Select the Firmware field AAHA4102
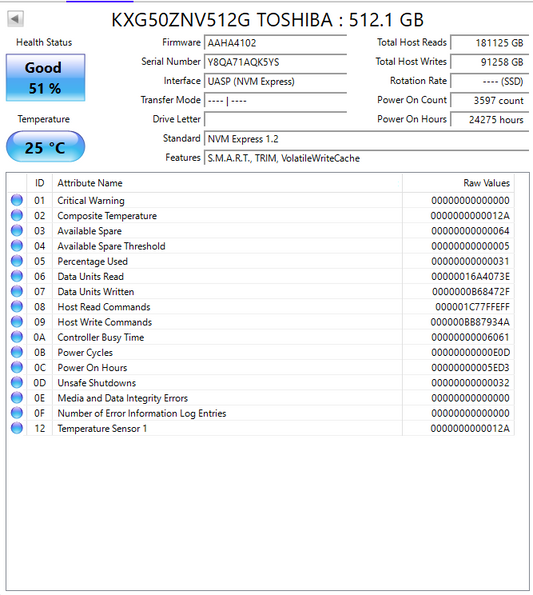 275,42
